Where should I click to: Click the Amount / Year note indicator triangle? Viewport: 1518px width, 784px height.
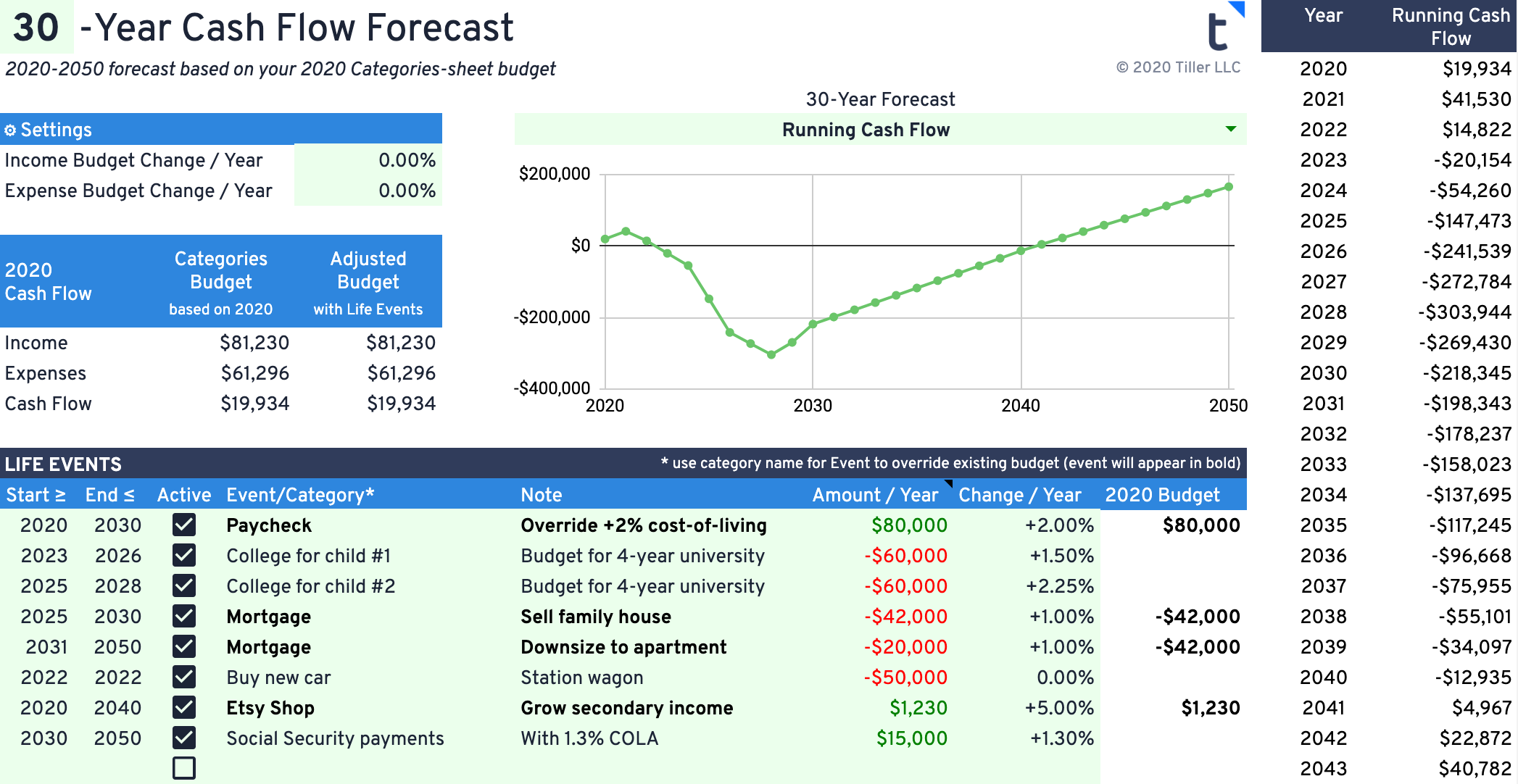point(948,483)
